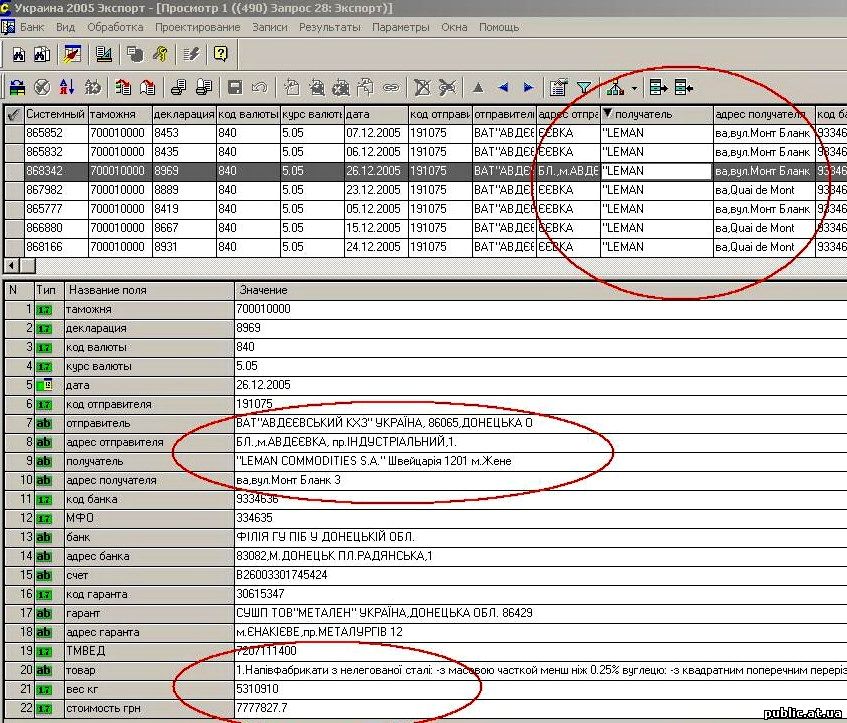This screenshot has height=723, width=847.
Task: Click the grayed-out cancel sort icon
Action: [93, 87]
